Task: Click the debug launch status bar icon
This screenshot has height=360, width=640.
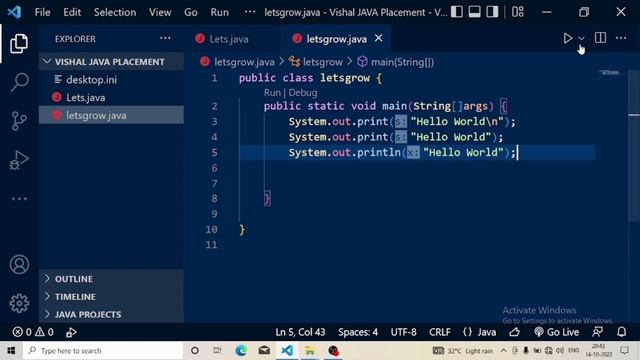Action: click(x=71, y=332)
